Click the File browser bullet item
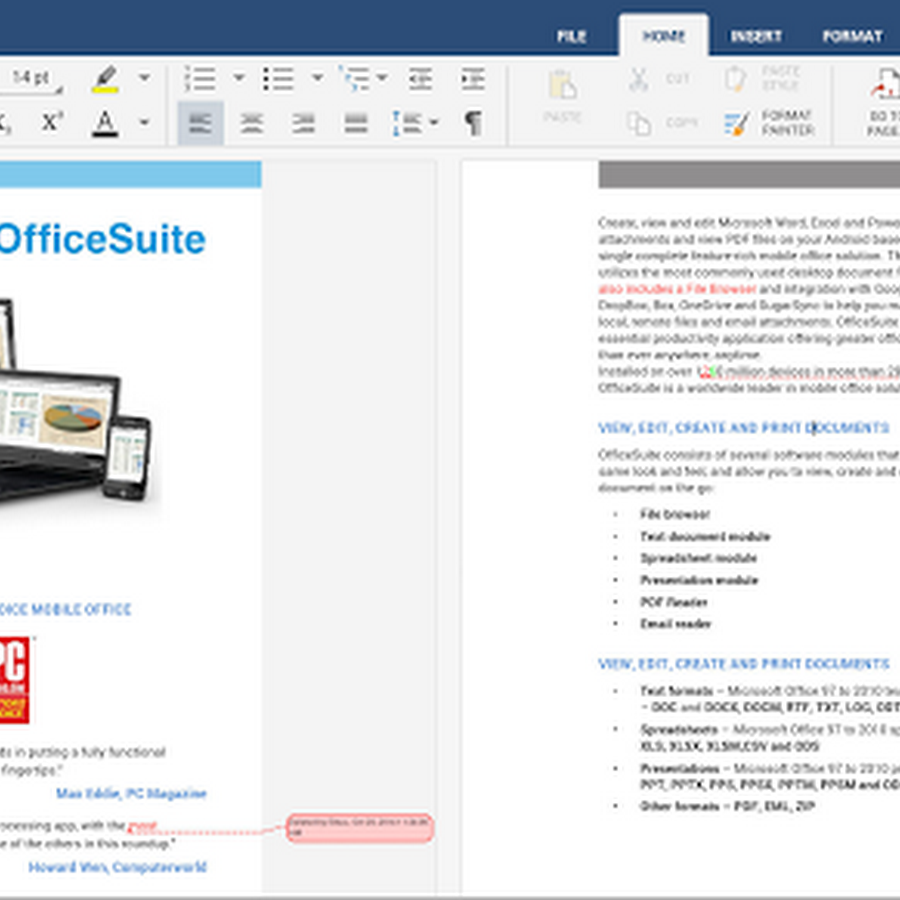Screen dimensions: 900x900 pyautogui.click(x=675, y=514)
